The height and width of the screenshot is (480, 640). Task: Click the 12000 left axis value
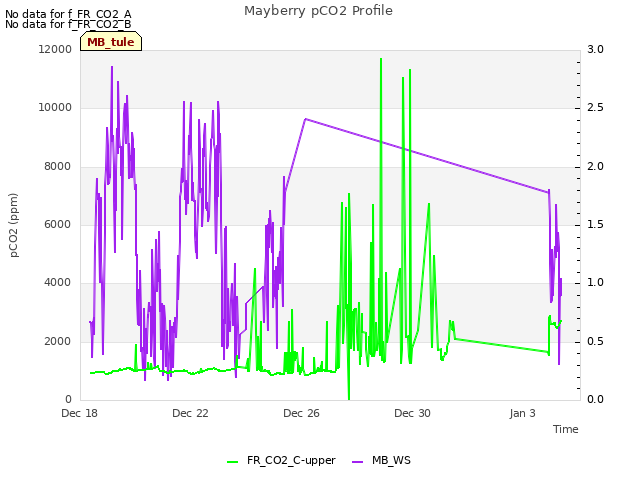(55, 49)
